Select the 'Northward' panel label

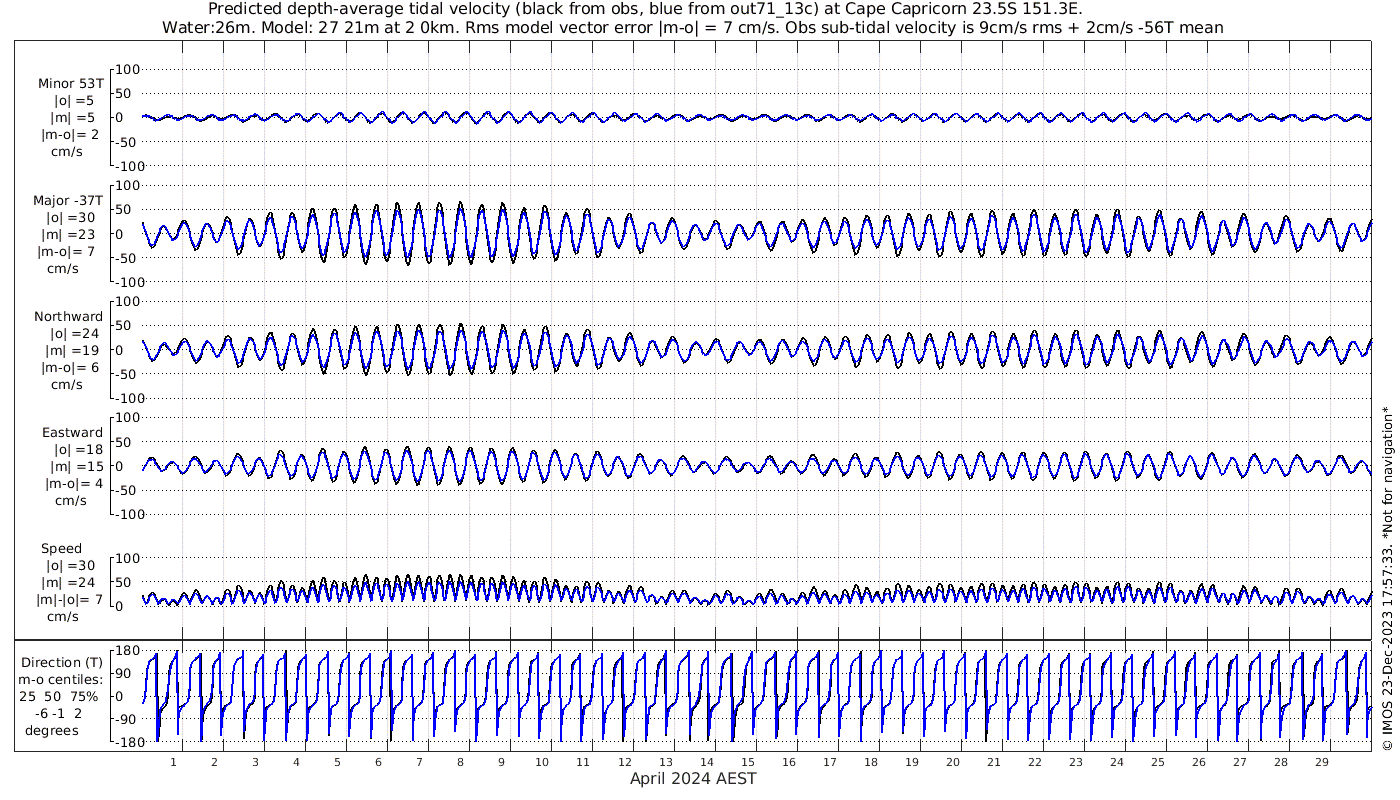(69, 316)
